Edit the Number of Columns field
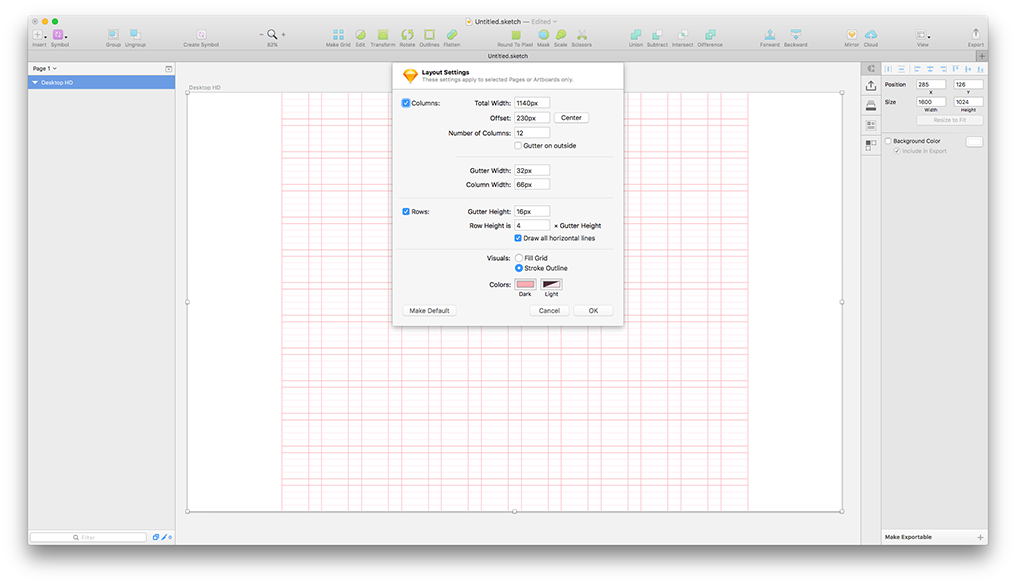 (x=532, y=133)
